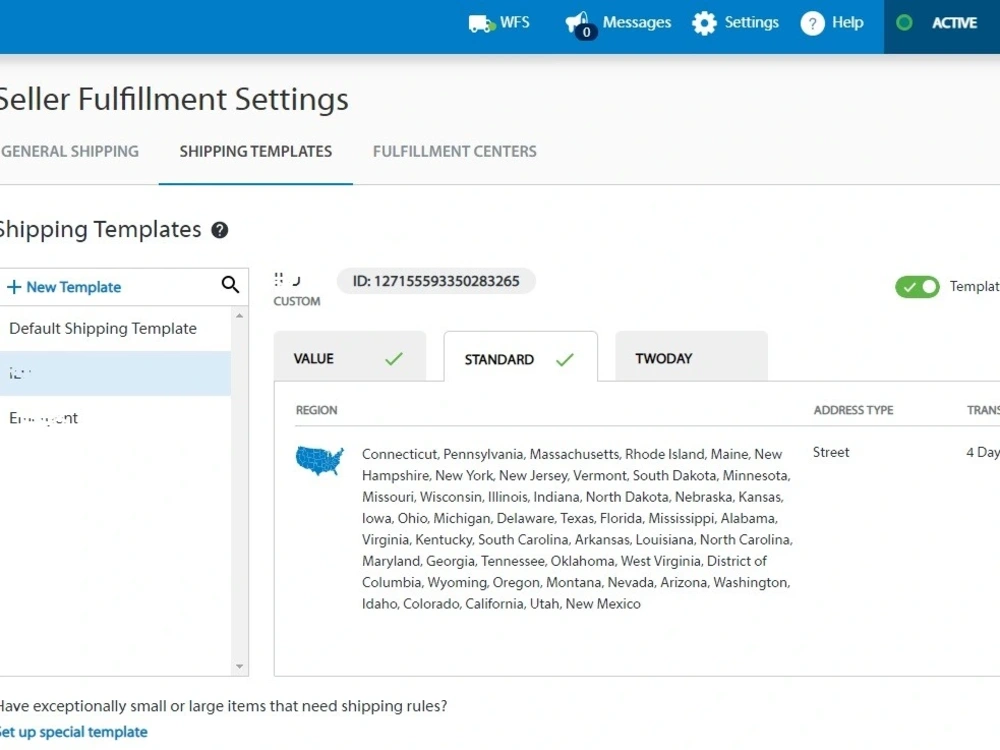
Task: Click the states list region text
Action: 577,529
